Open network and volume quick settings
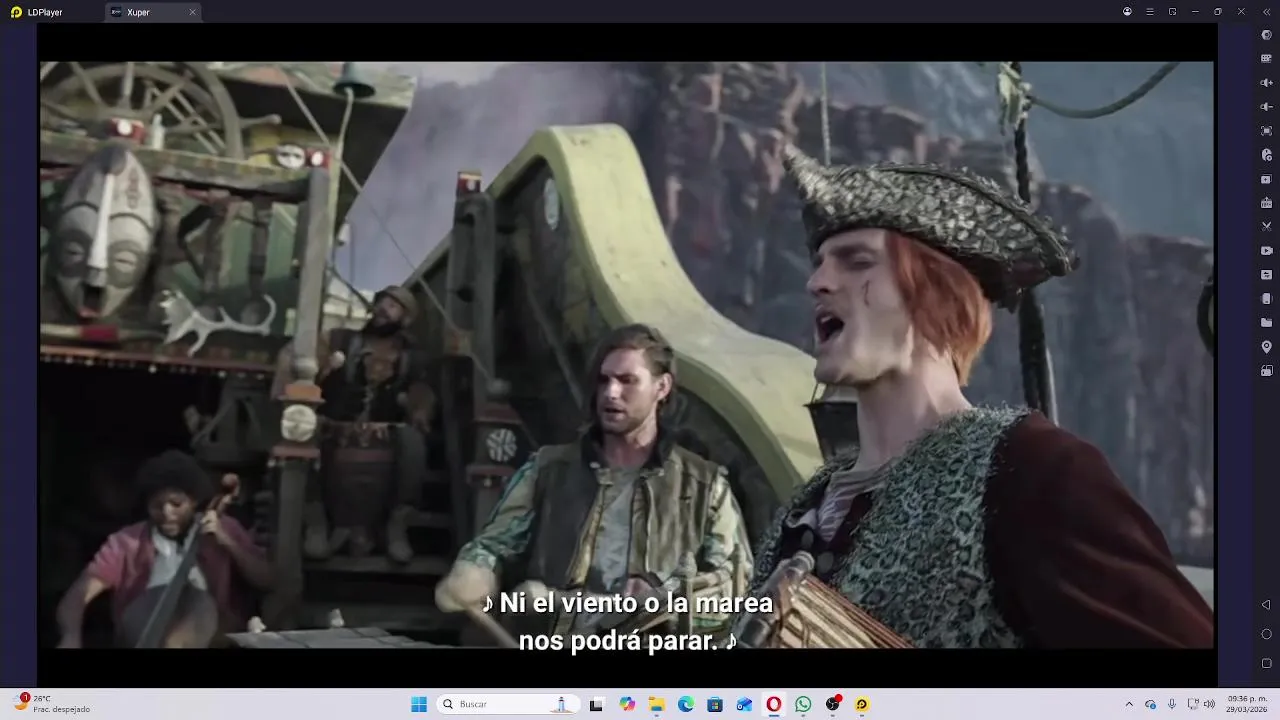 pos(1201,704)
